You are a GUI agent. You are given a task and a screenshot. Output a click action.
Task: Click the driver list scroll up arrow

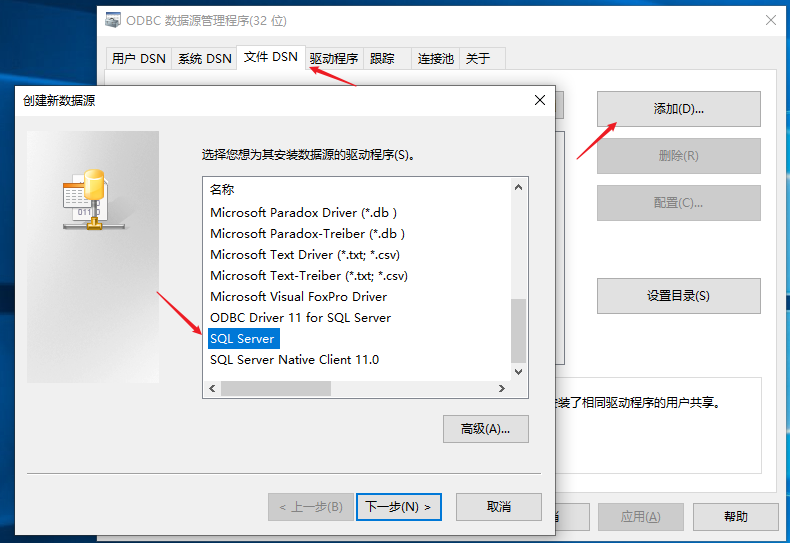[518, 187]
